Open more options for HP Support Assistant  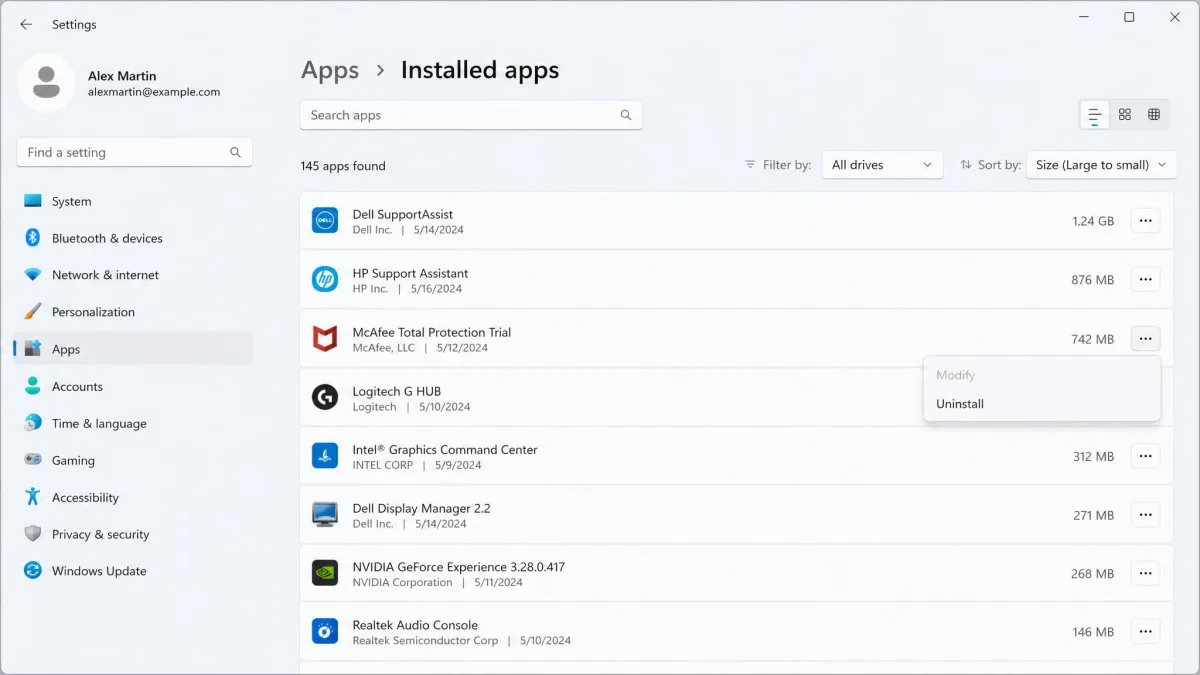[x=1146, y=280]
